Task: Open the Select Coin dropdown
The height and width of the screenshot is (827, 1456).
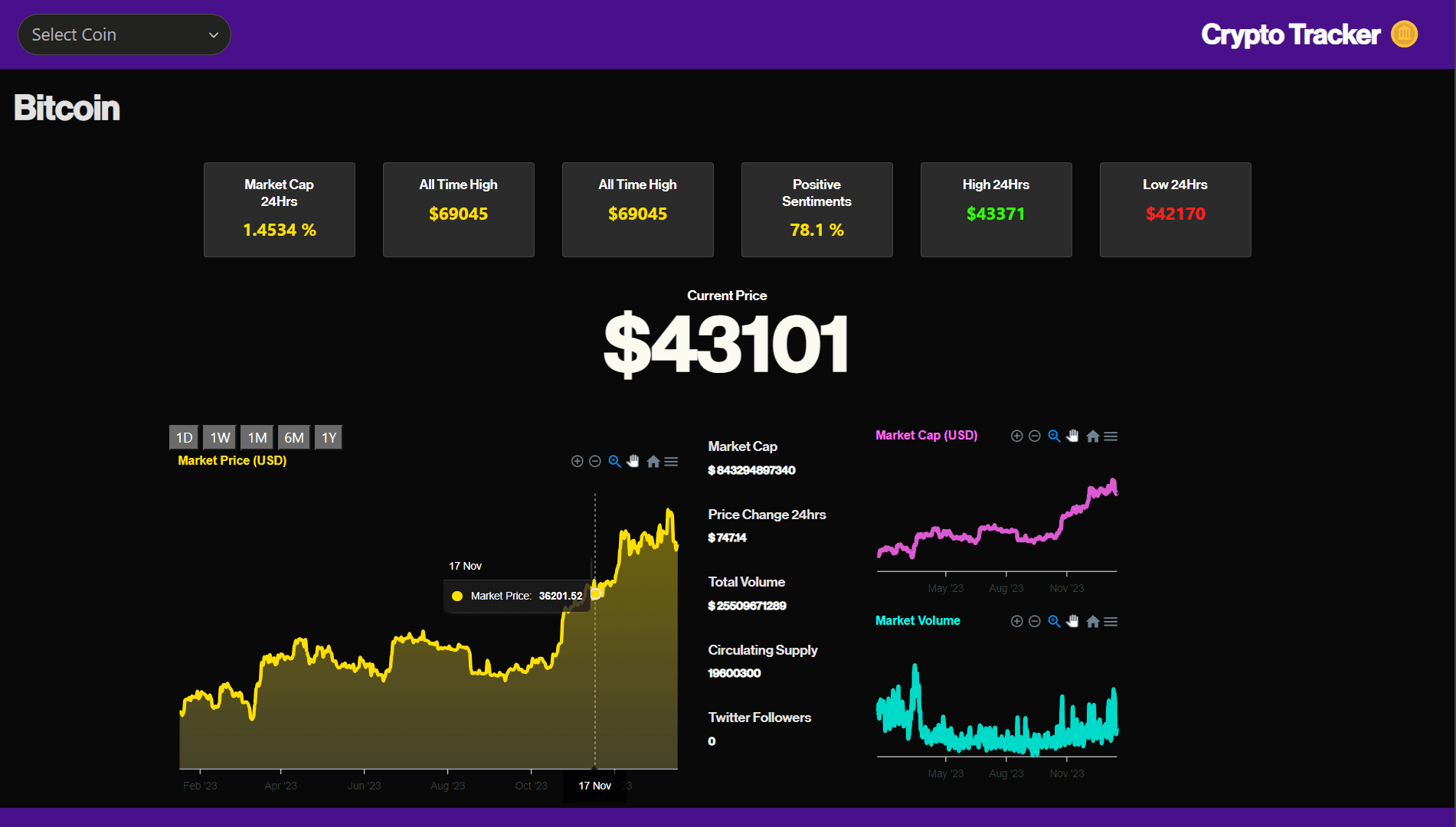Action: coord(124,34)
